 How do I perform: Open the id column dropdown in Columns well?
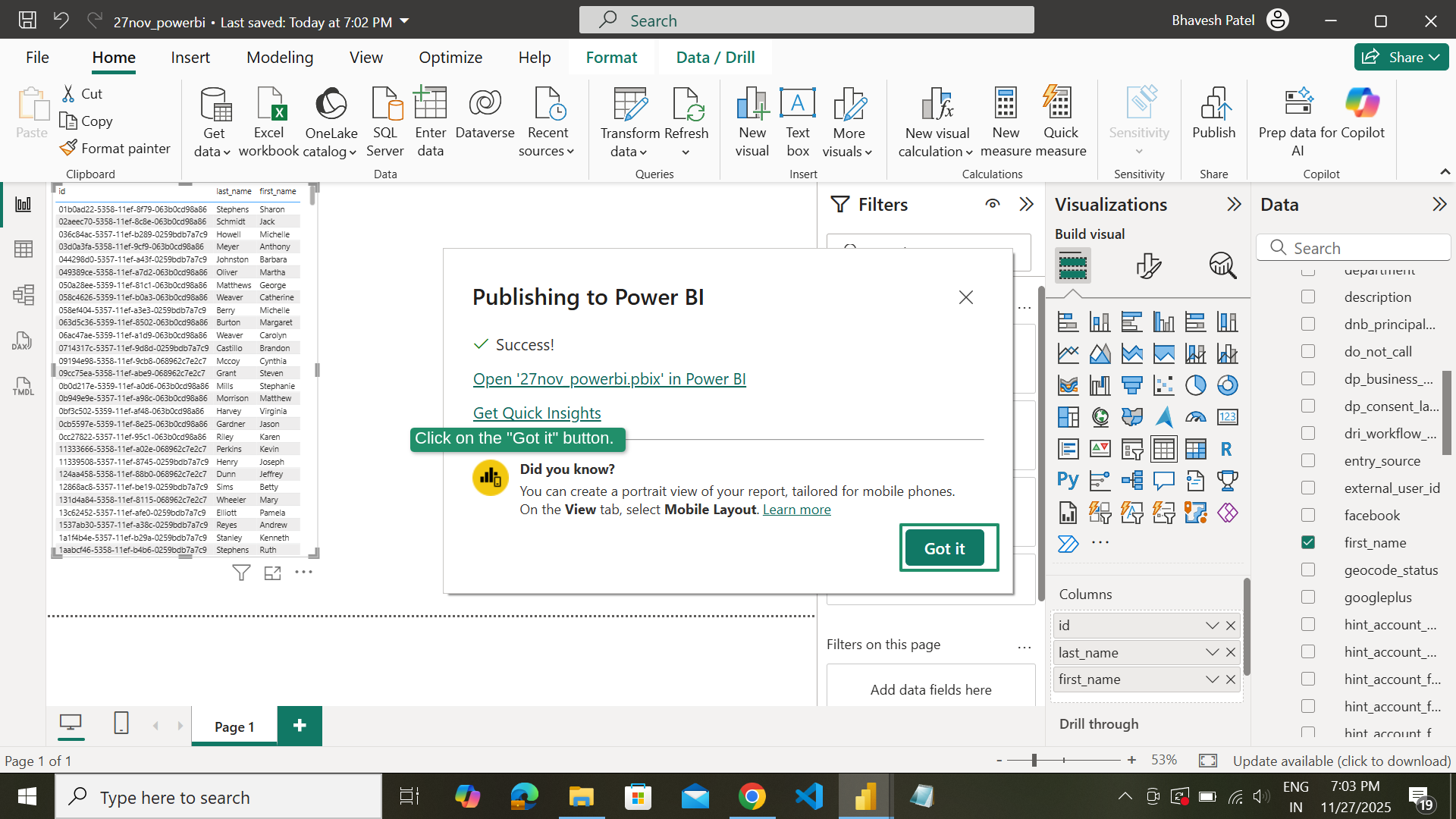tap(1211, 625)
